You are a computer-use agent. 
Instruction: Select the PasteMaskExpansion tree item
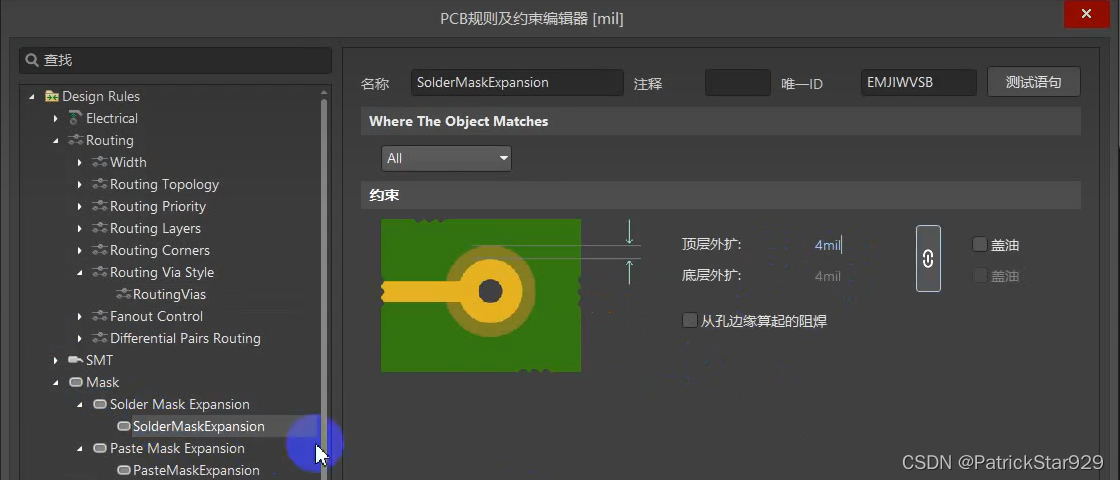pos(196,471)
